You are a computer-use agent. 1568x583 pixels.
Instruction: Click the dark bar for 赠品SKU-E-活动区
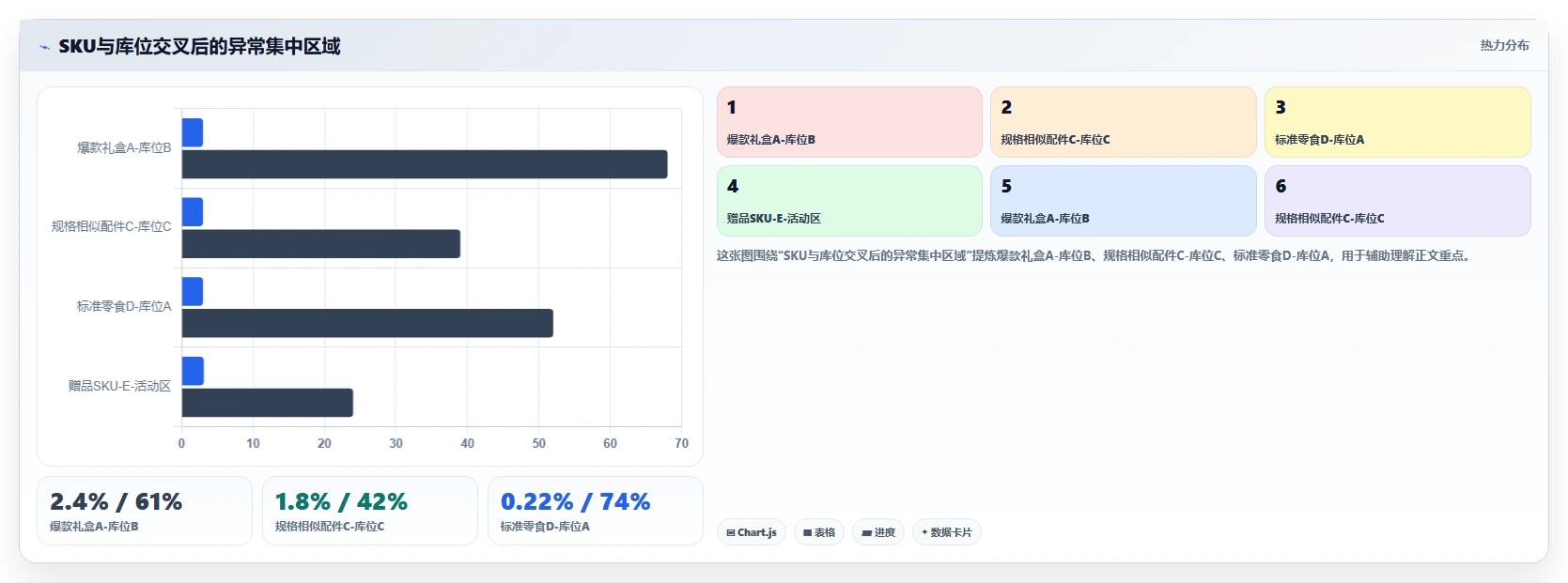(x=268, y=403)
